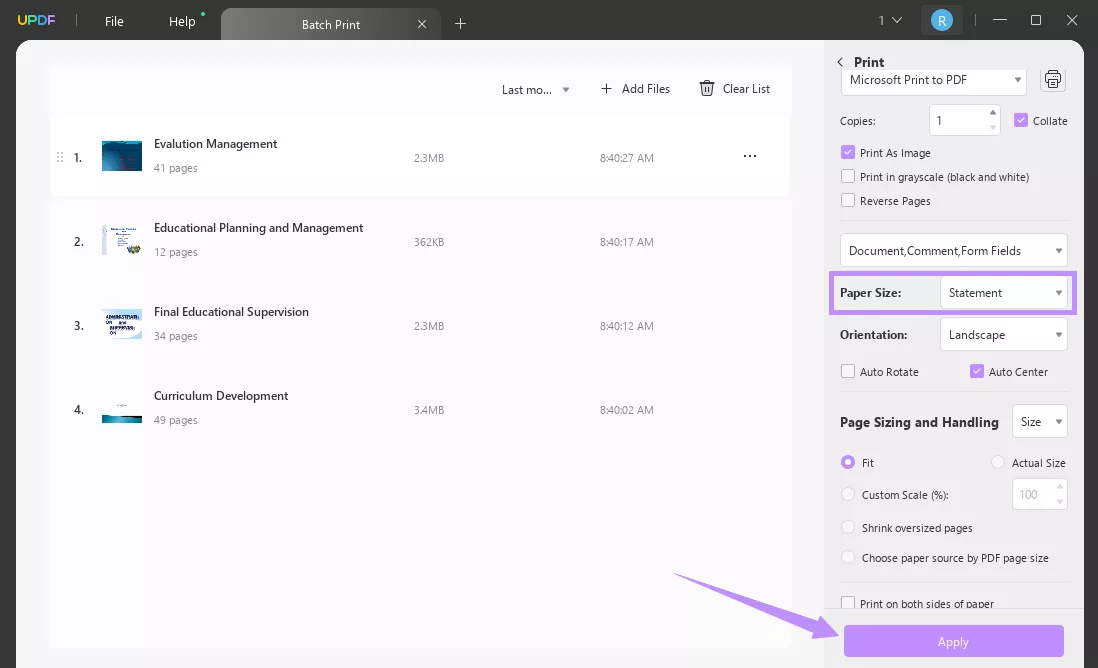Open the three-dot menu for Evalution Management

coord(749,157)
